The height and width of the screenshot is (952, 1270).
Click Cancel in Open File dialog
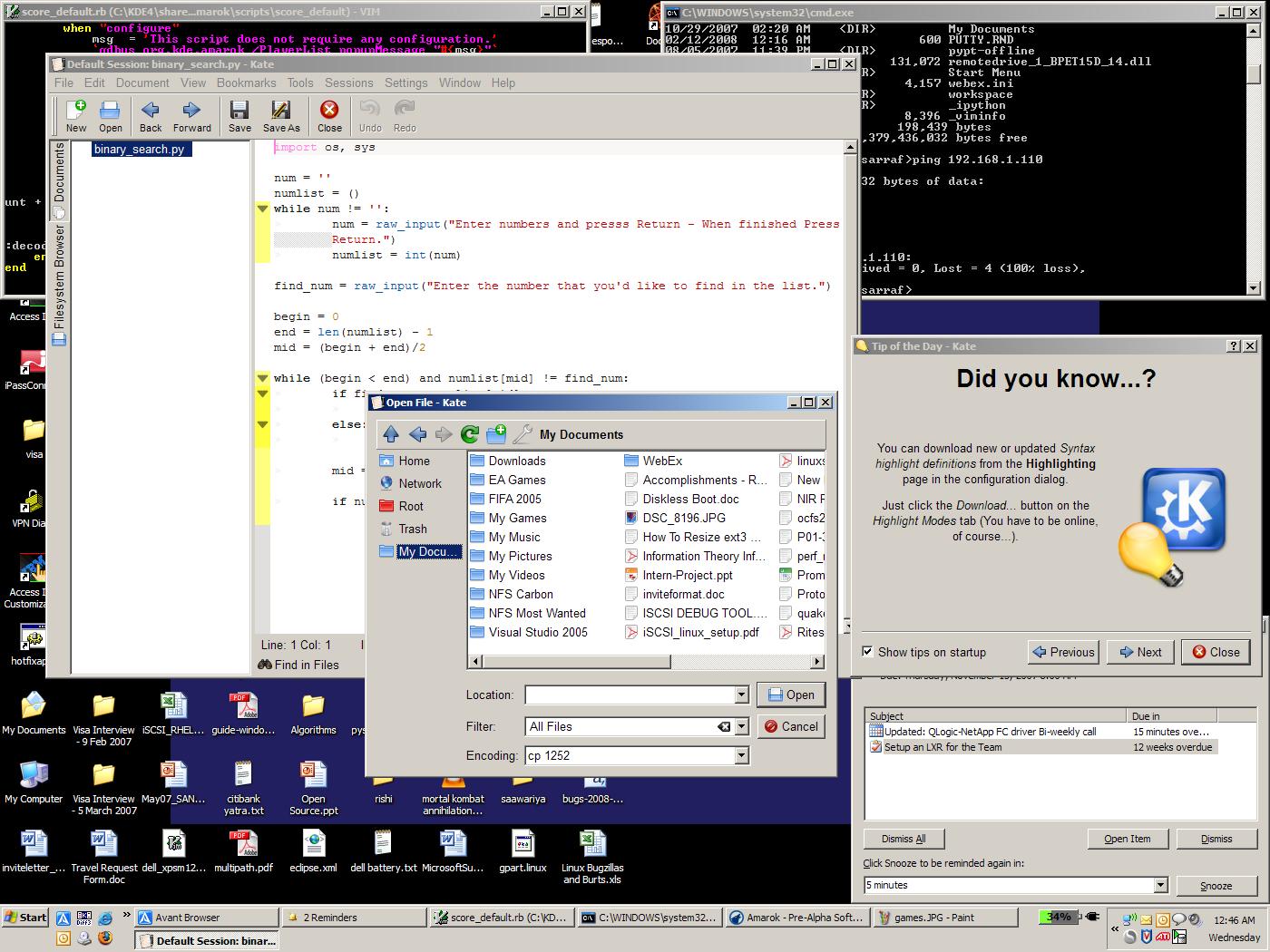[x=791, y=726]
